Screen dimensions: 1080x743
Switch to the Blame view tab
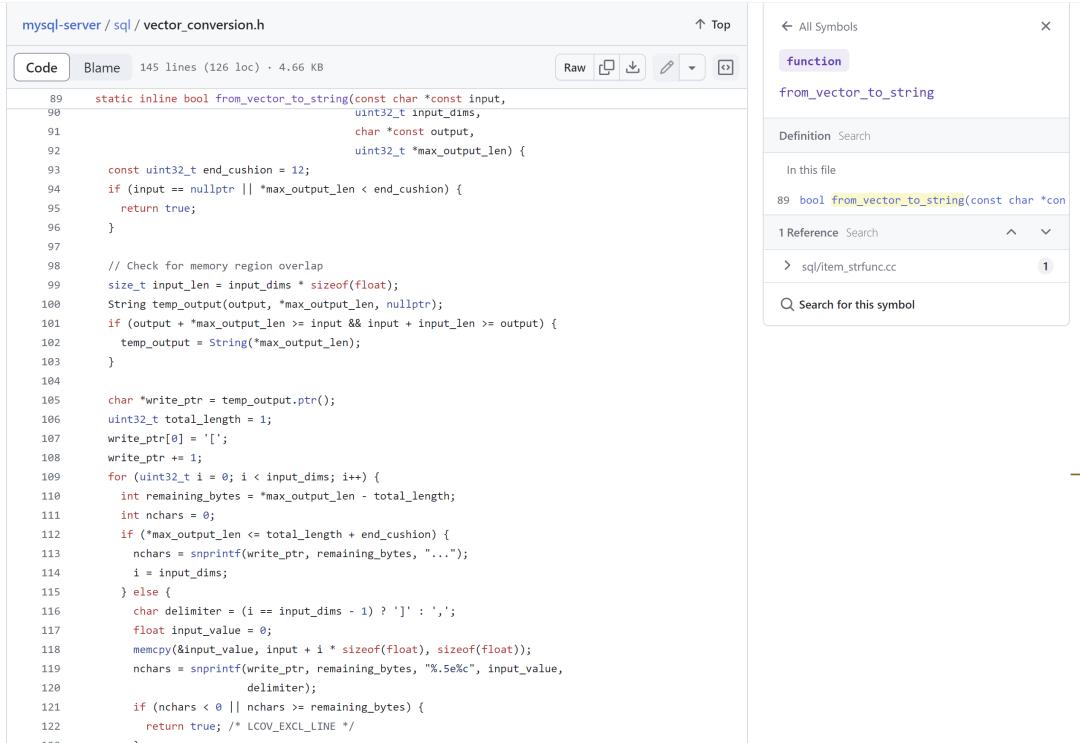click(102, 67)
